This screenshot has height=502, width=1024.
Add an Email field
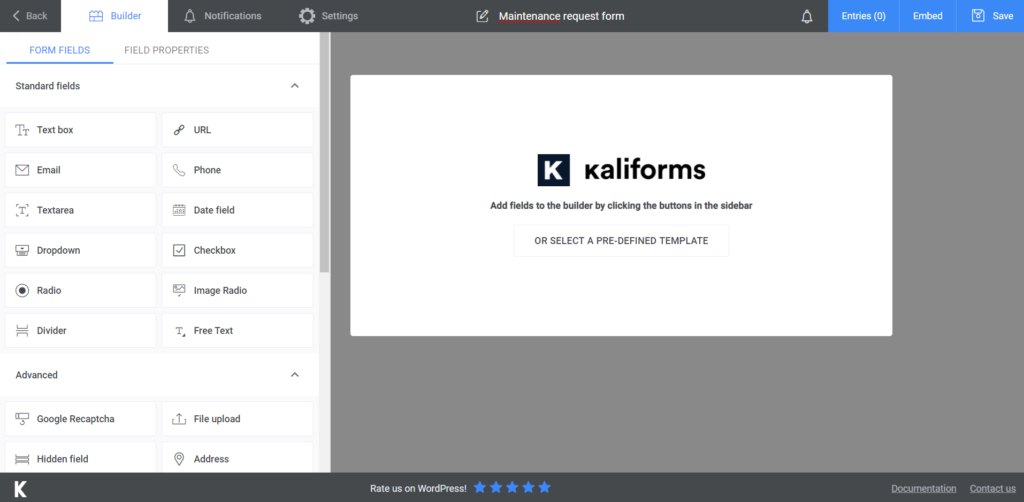80,170
